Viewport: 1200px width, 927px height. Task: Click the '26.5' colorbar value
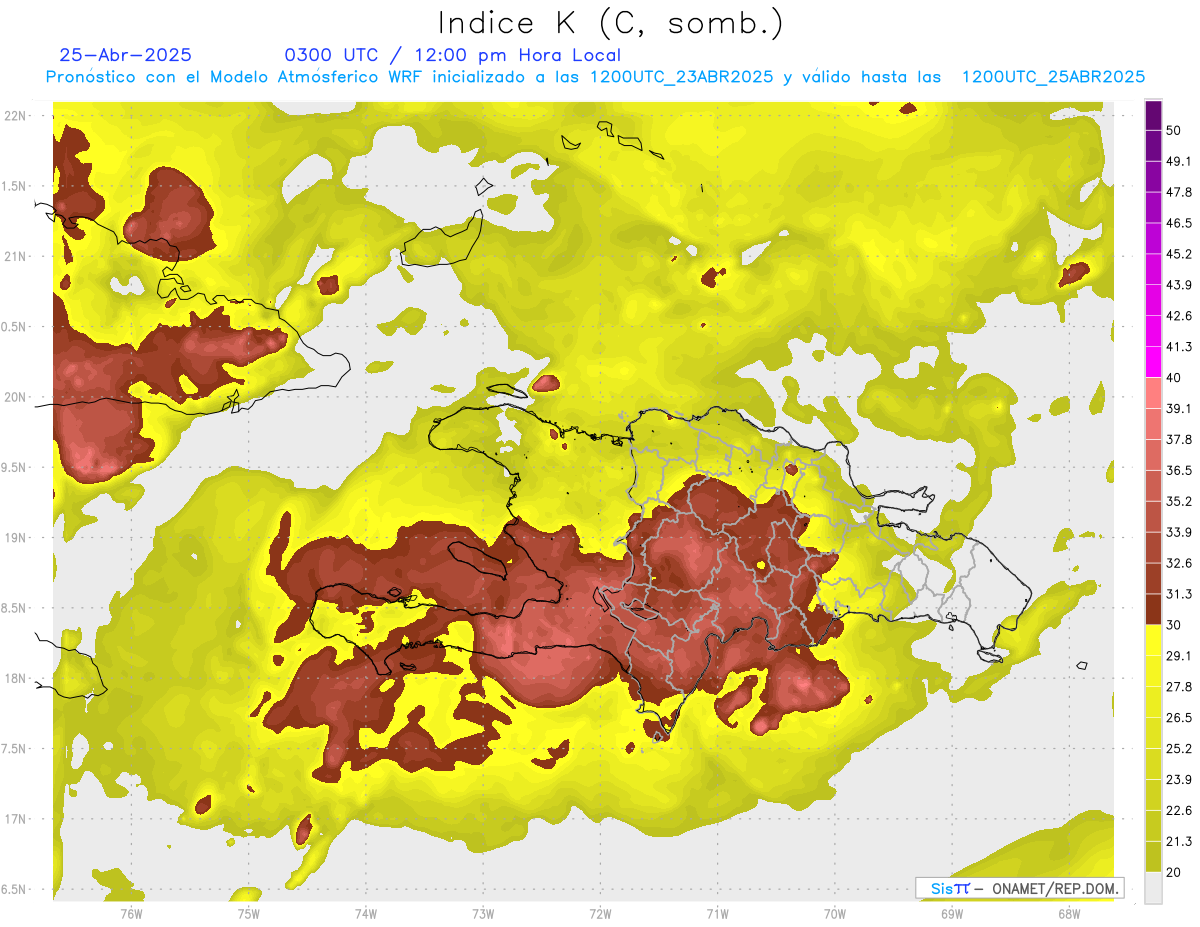point(1179,717)
